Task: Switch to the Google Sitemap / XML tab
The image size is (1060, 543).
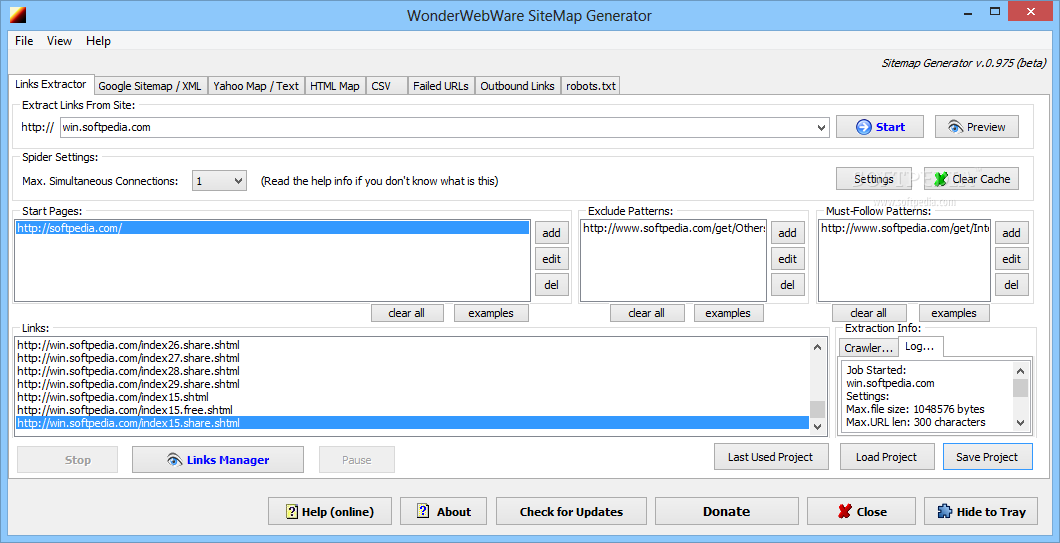Action: 150,86
